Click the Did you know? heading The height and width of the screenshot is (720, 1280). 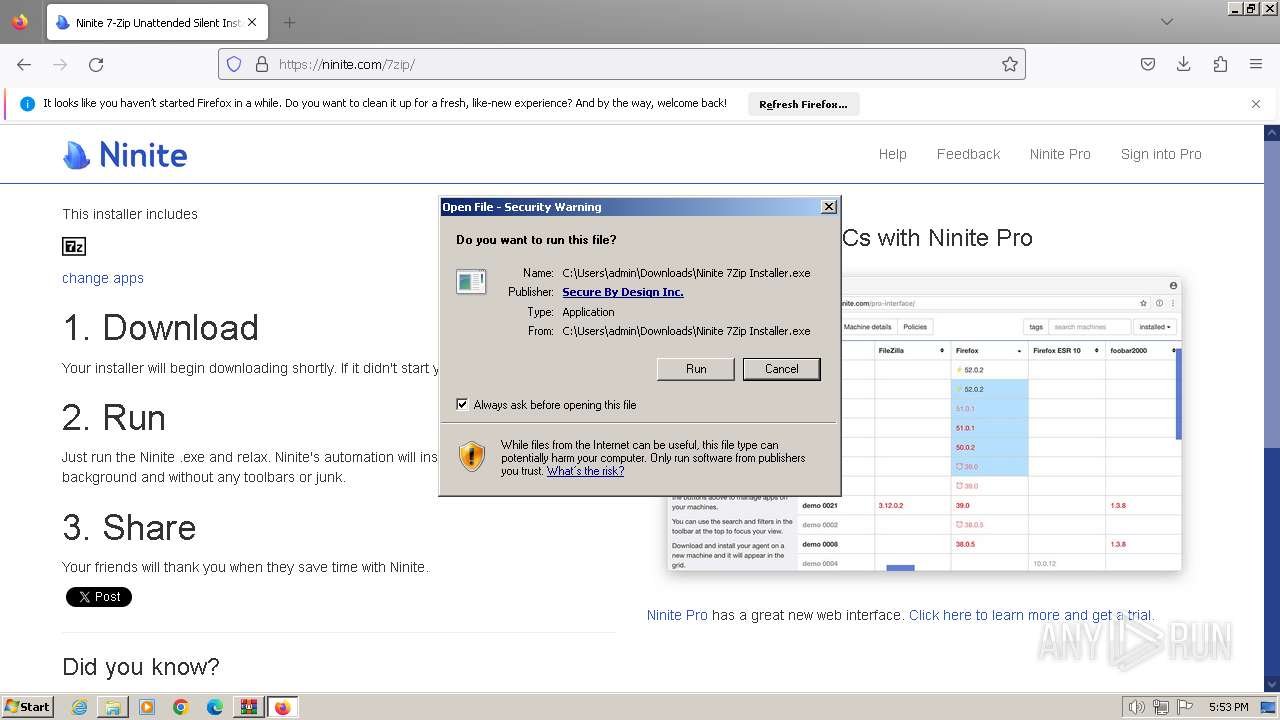140,667
